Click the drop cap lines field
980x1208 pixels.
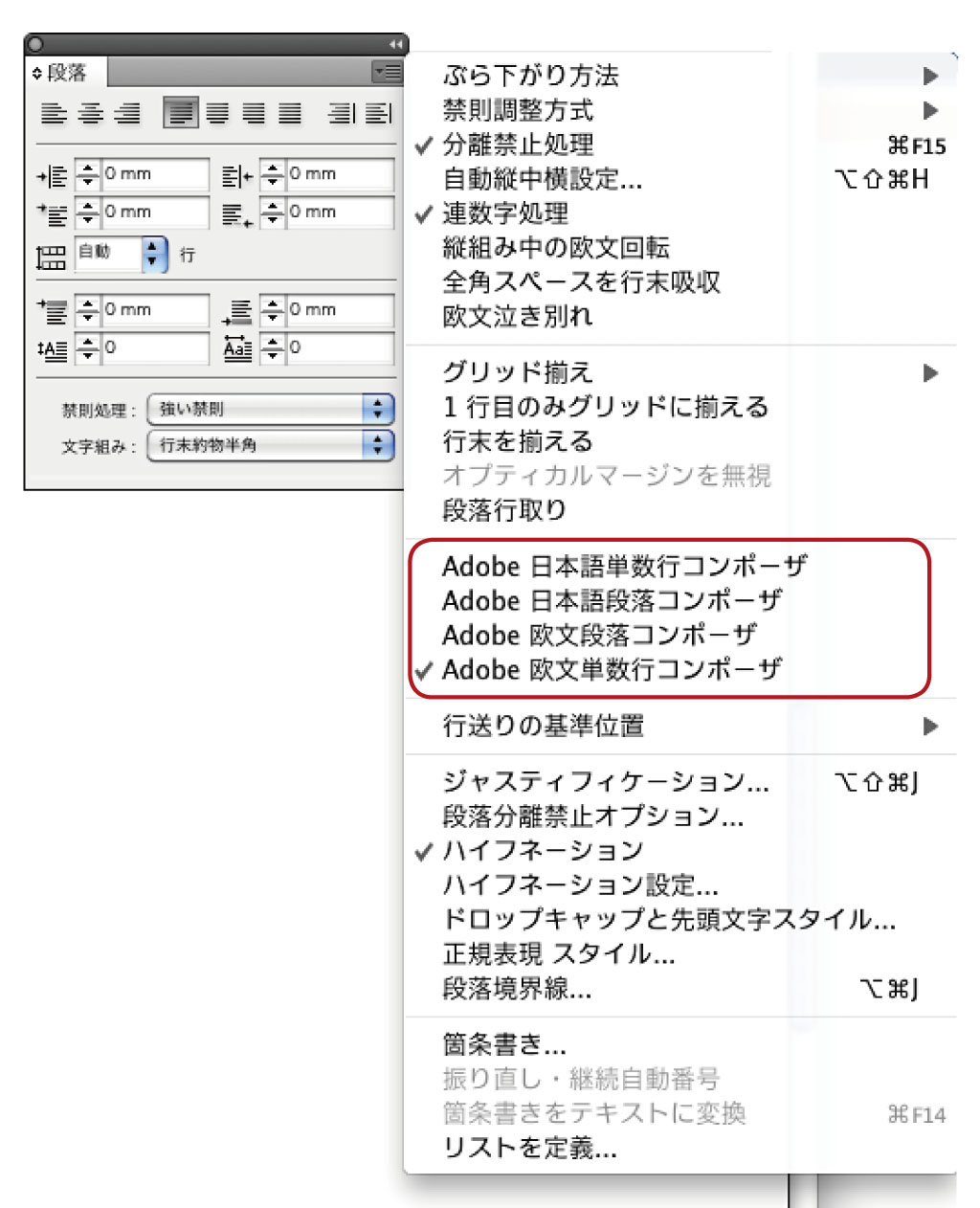pyautogui.click(x=154, y=348)
